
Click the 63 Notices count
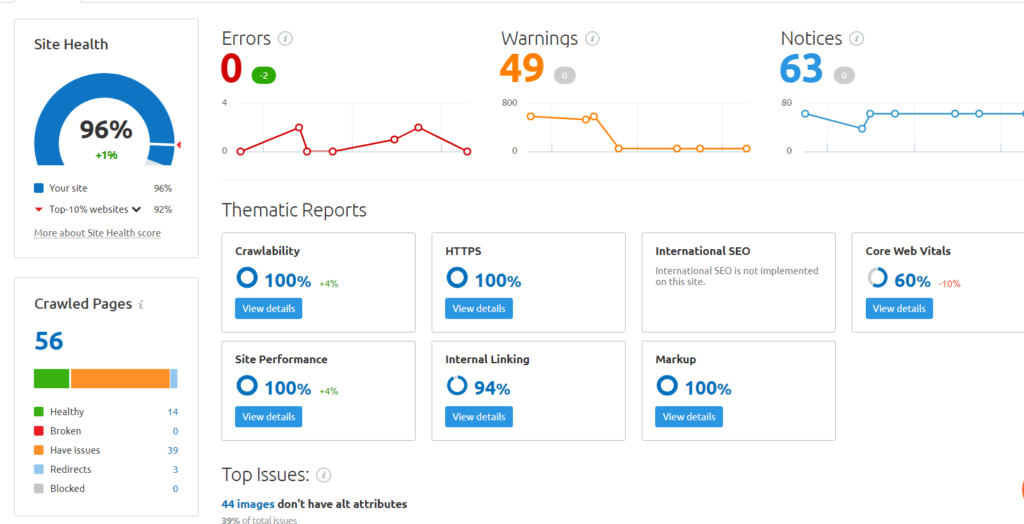tap(802, 69)
